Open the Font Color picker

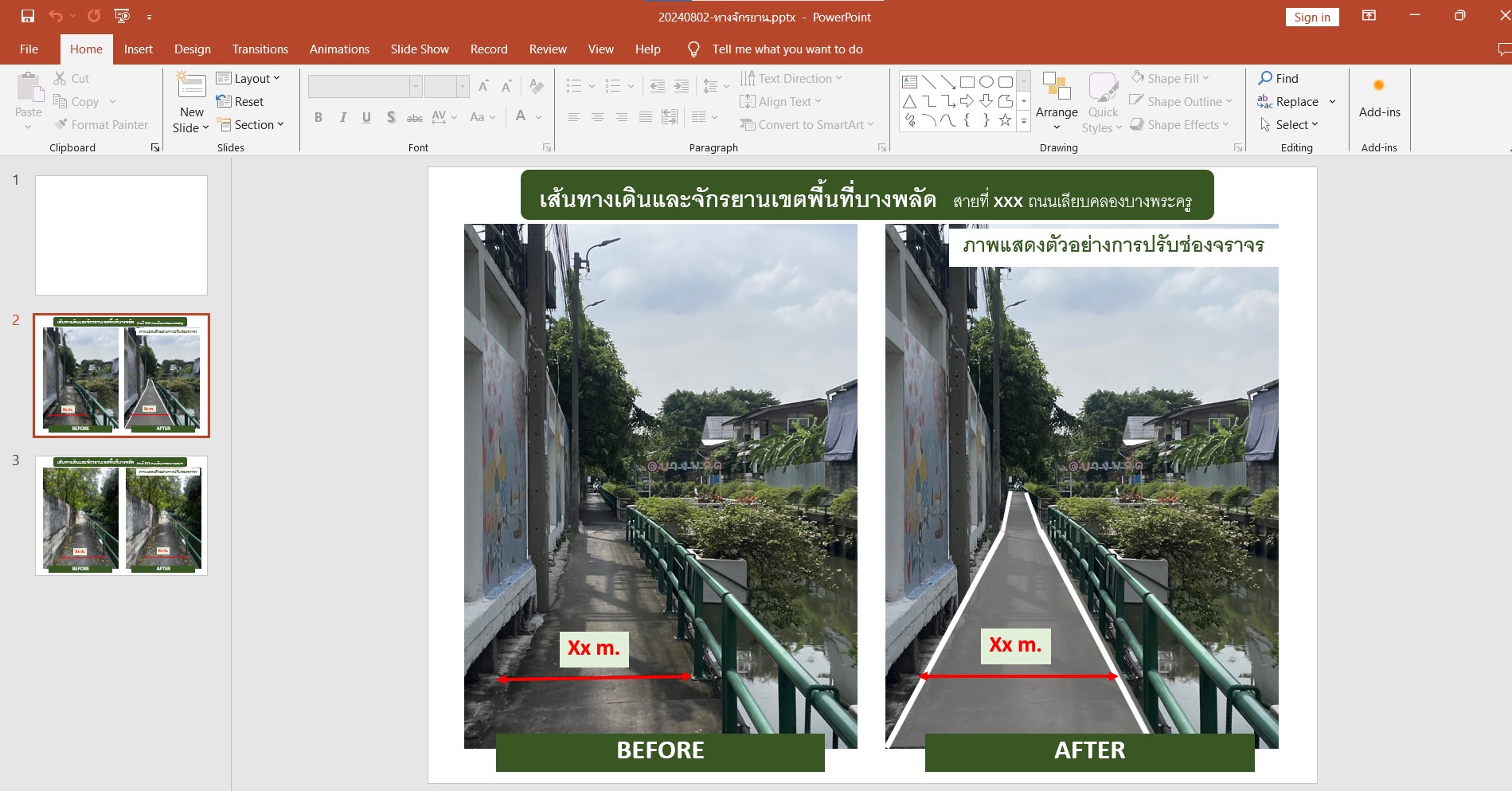pyautogui.click(x=521, y=117)
